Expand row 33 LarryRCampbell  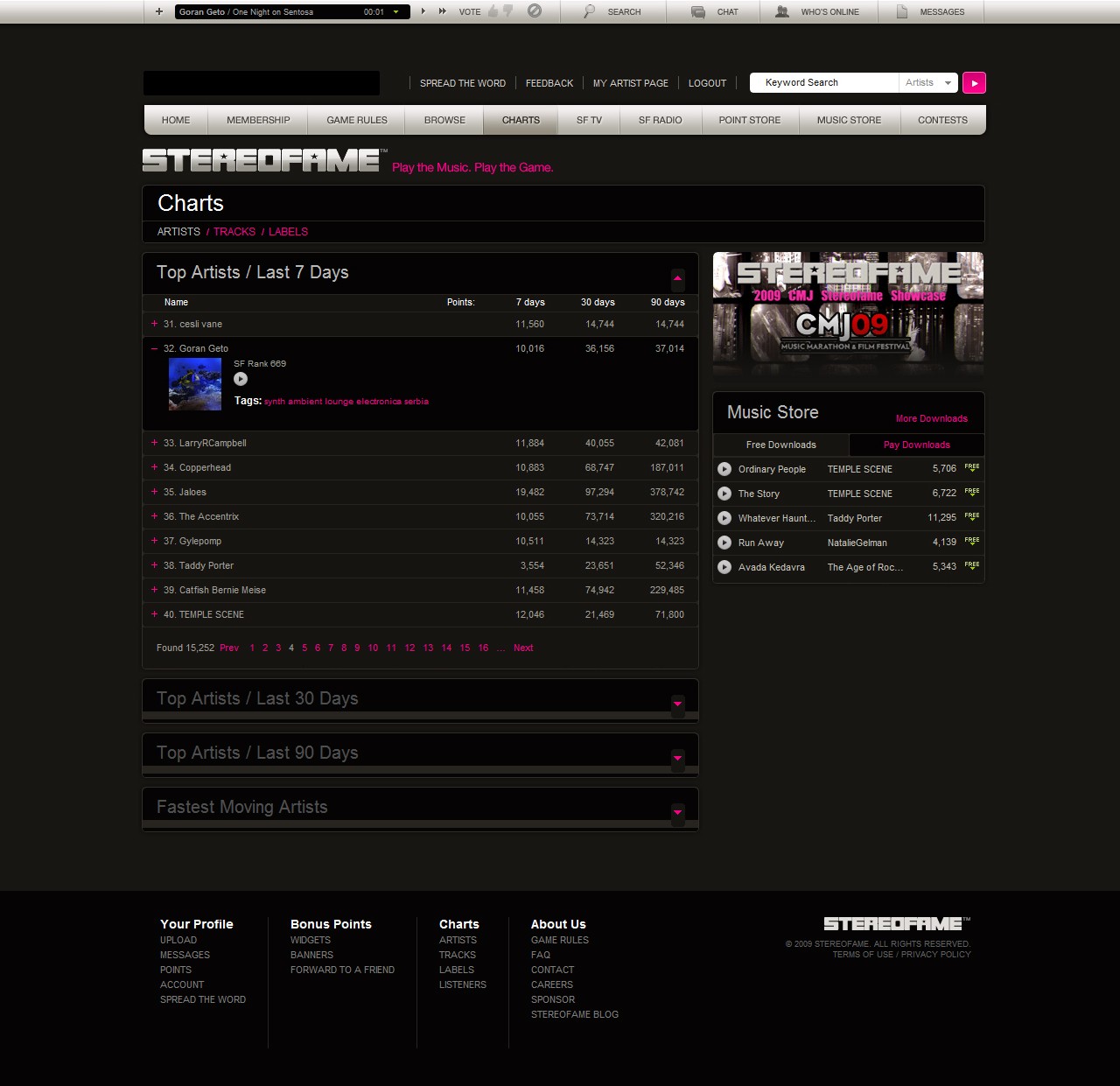(x=155, y=443)
